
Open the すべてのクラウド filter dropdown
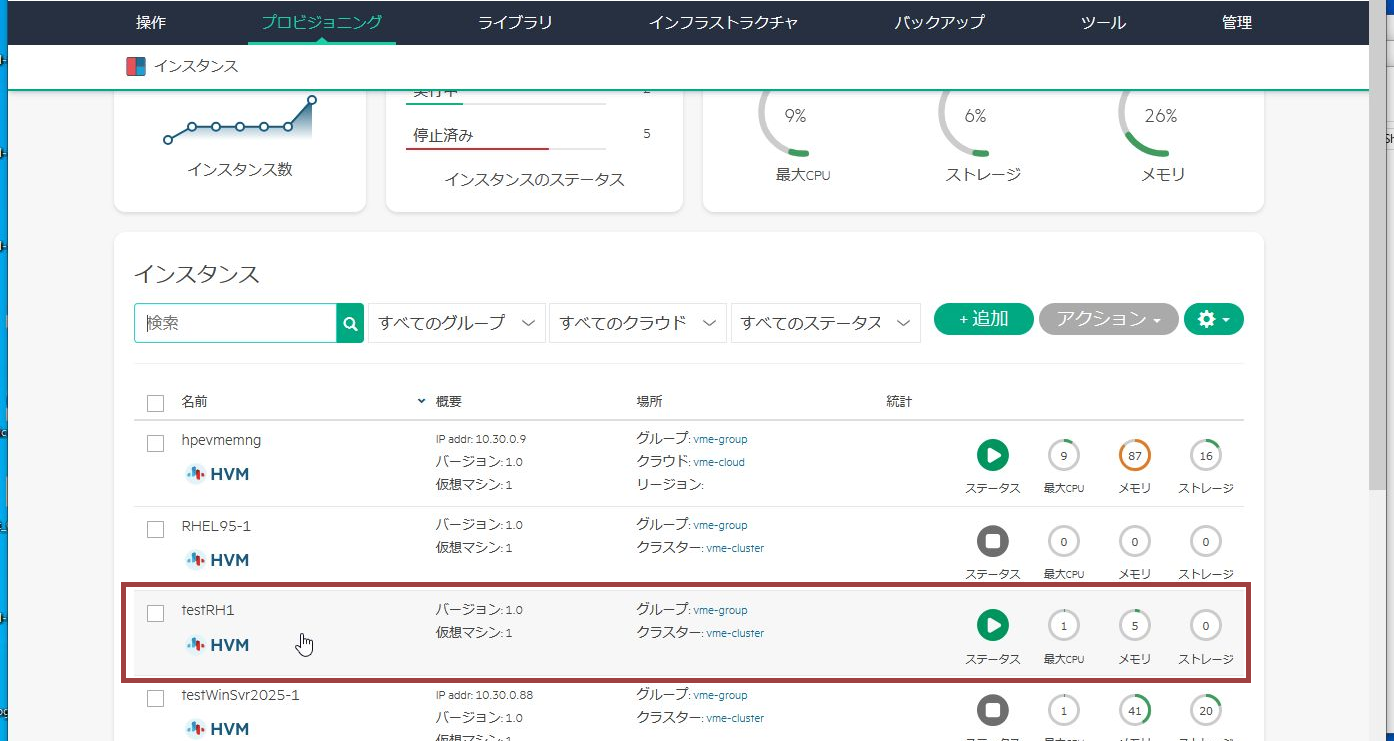click(x=638, y=323)
